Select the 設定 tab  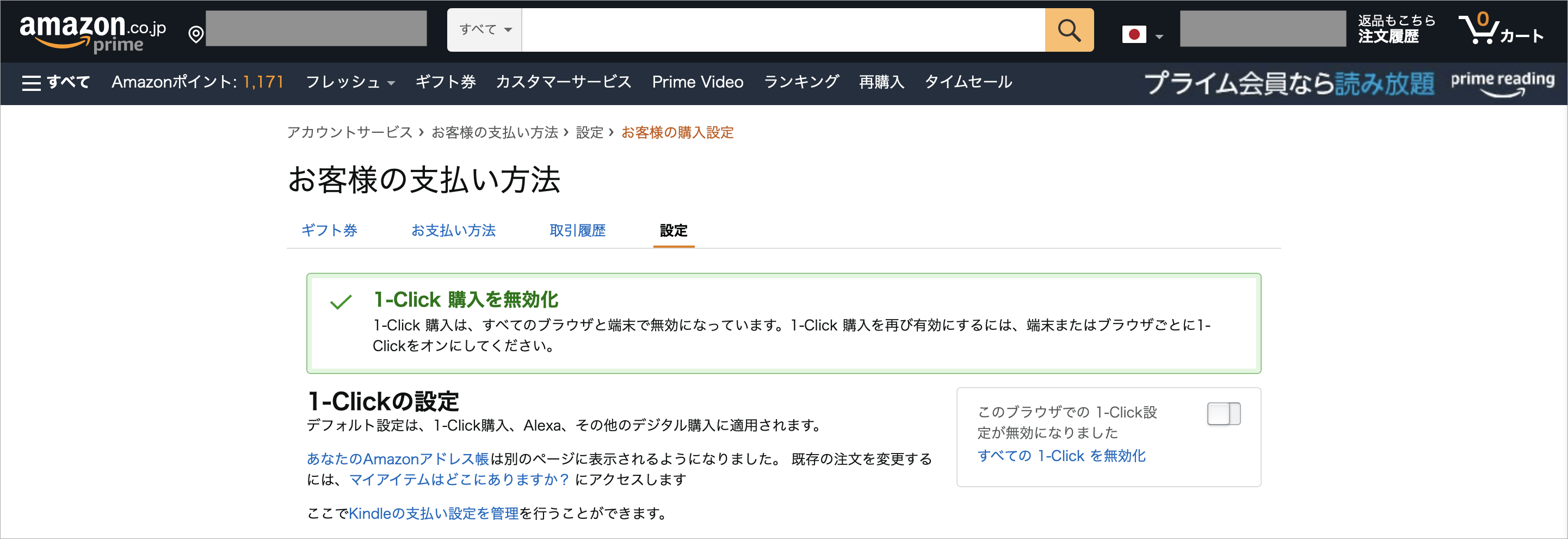pyautogui.click(x=674, y=230)
